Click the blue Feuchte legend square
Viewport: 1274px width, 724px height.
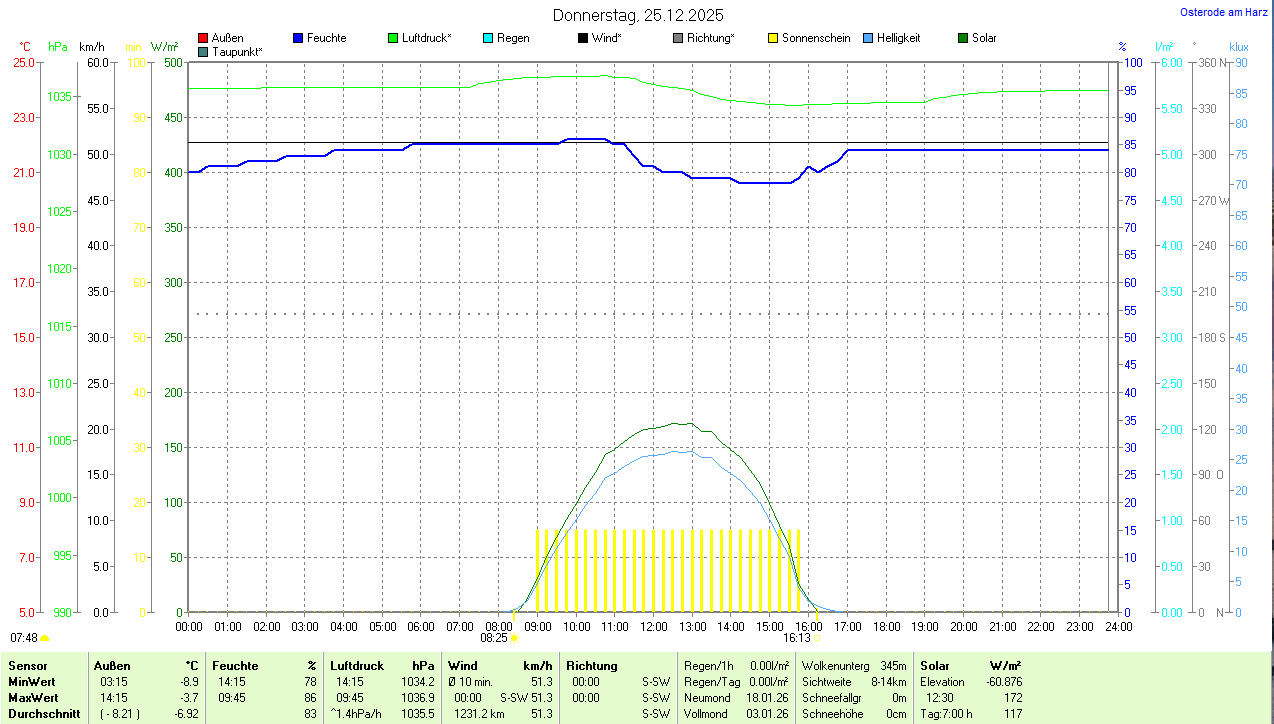coord(298,38)
